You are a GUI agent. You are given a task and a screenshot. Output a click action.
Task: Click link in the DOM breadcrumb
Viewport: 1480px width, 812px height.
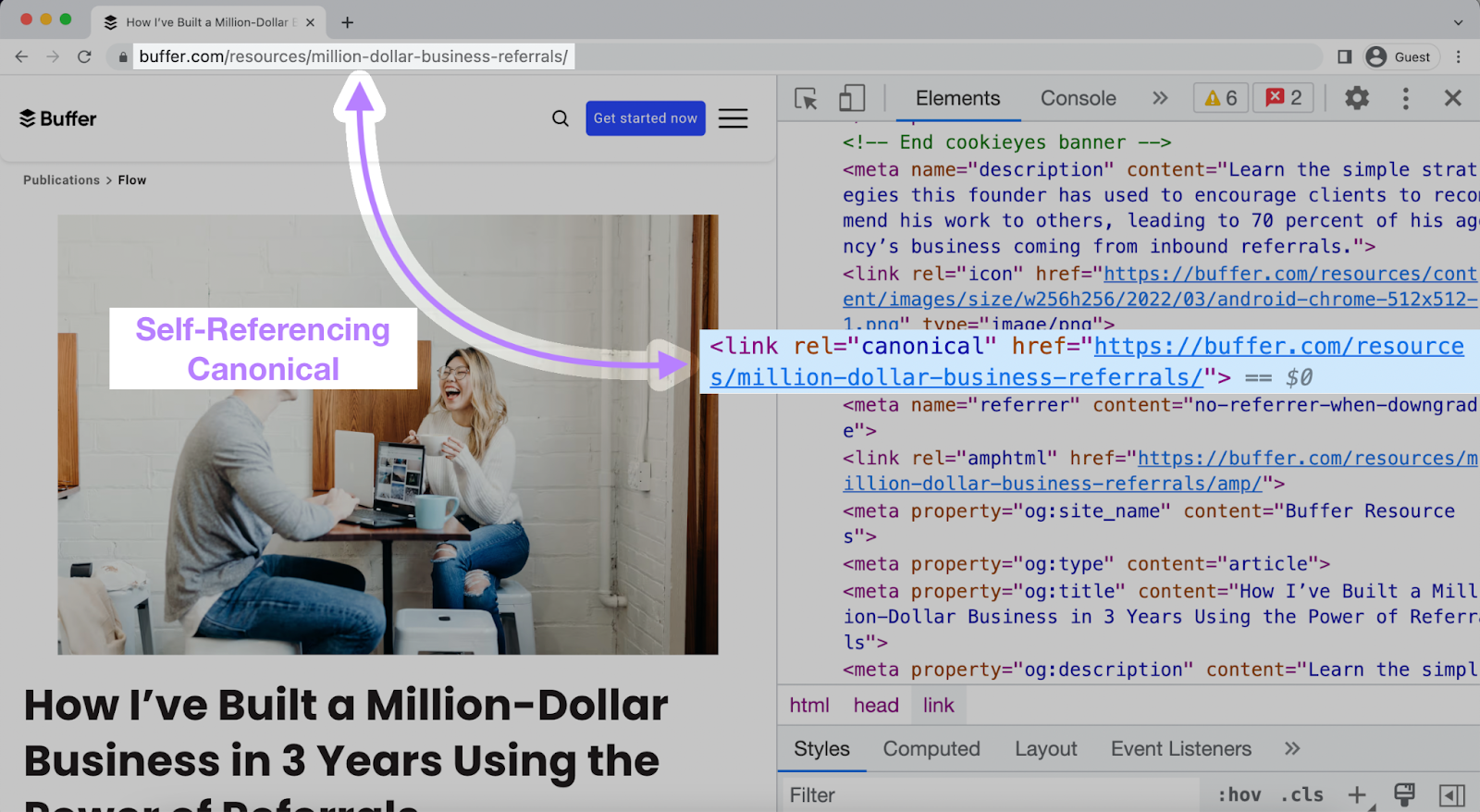[939, 706]
